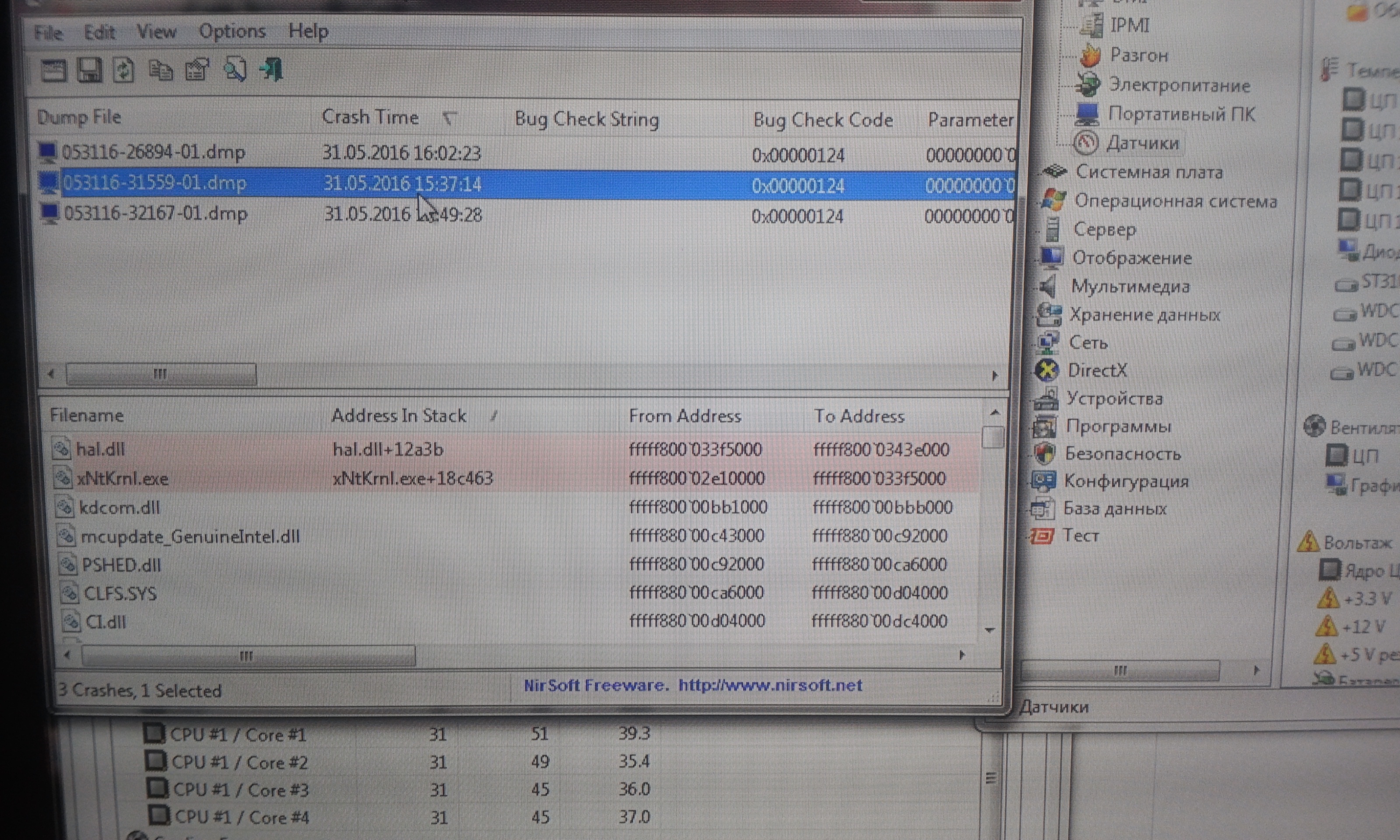Sort by the Crash Time column header

[x=370, y=117]
